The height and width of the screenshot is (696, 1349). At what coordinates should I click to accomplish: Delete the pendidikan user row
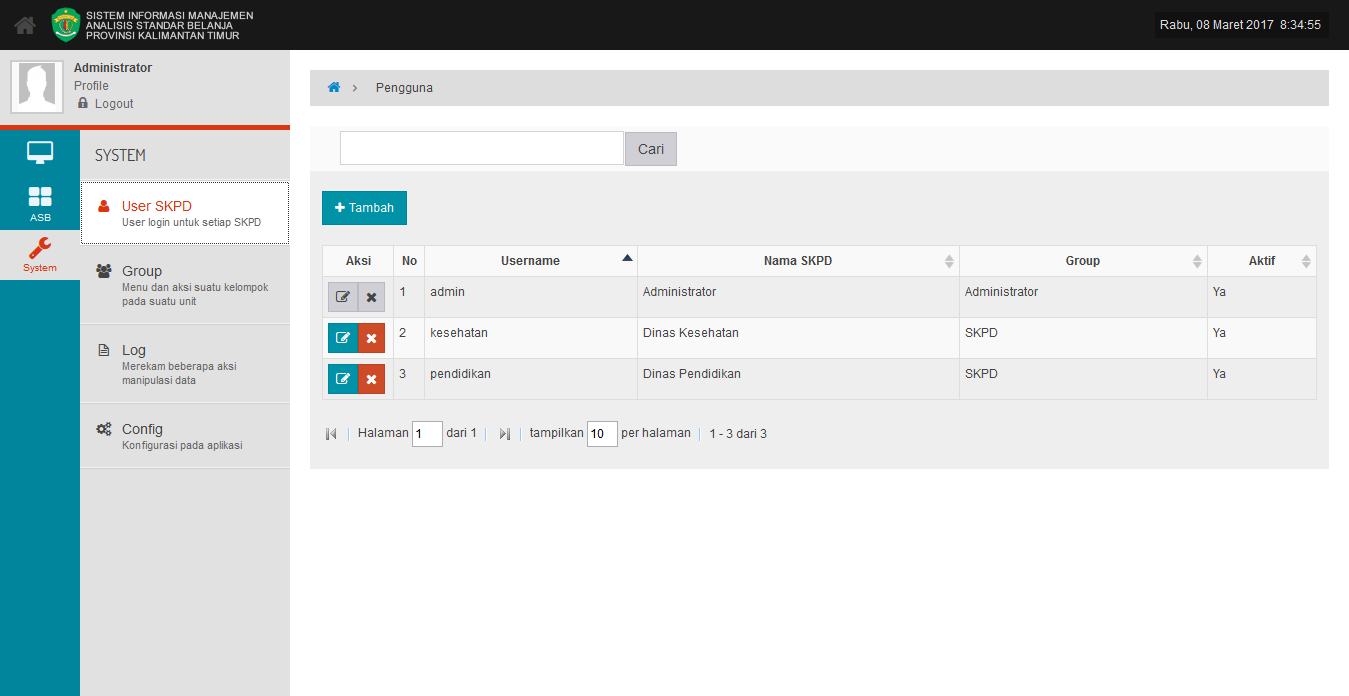coord(371,379)
